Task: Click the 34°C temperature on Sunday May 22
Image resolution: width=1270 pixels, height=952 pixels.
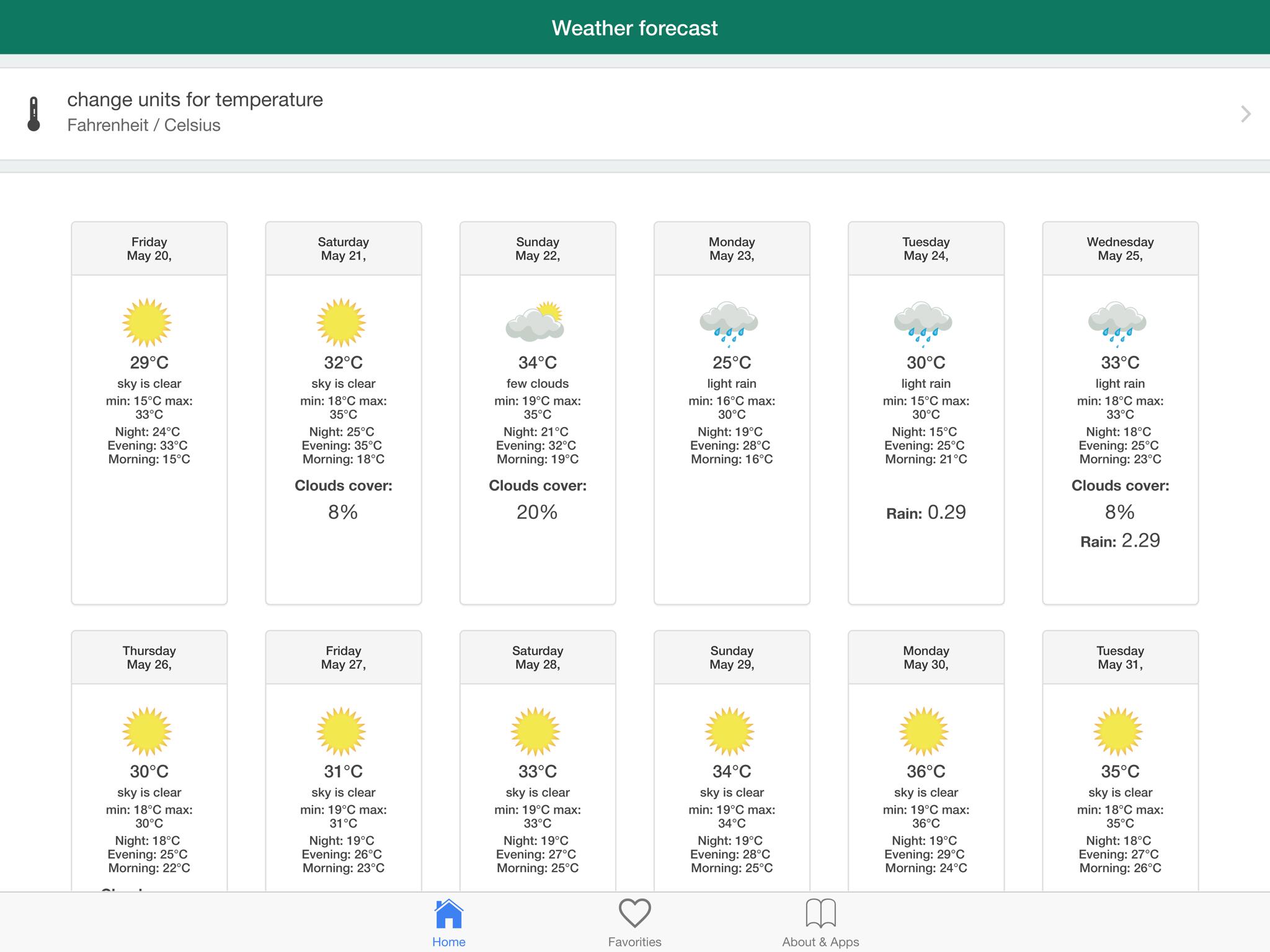Action: coord(538,363)
